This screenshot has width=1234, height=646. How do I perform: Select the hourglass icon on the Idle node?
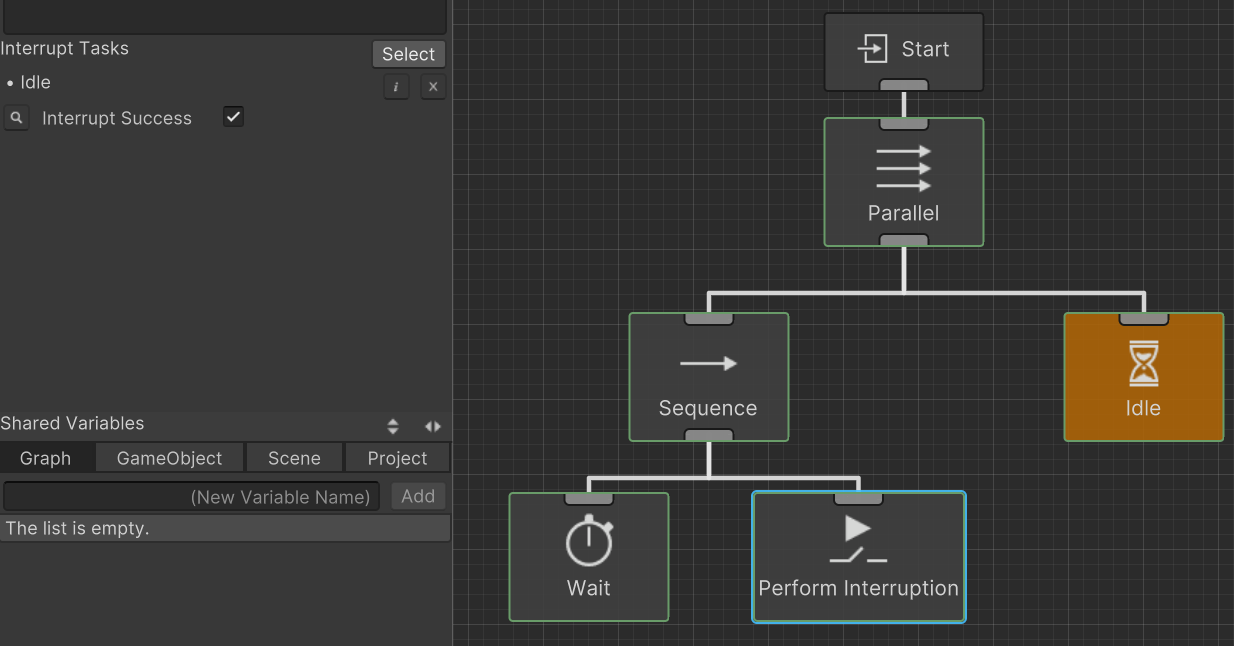coord(1143,364)
